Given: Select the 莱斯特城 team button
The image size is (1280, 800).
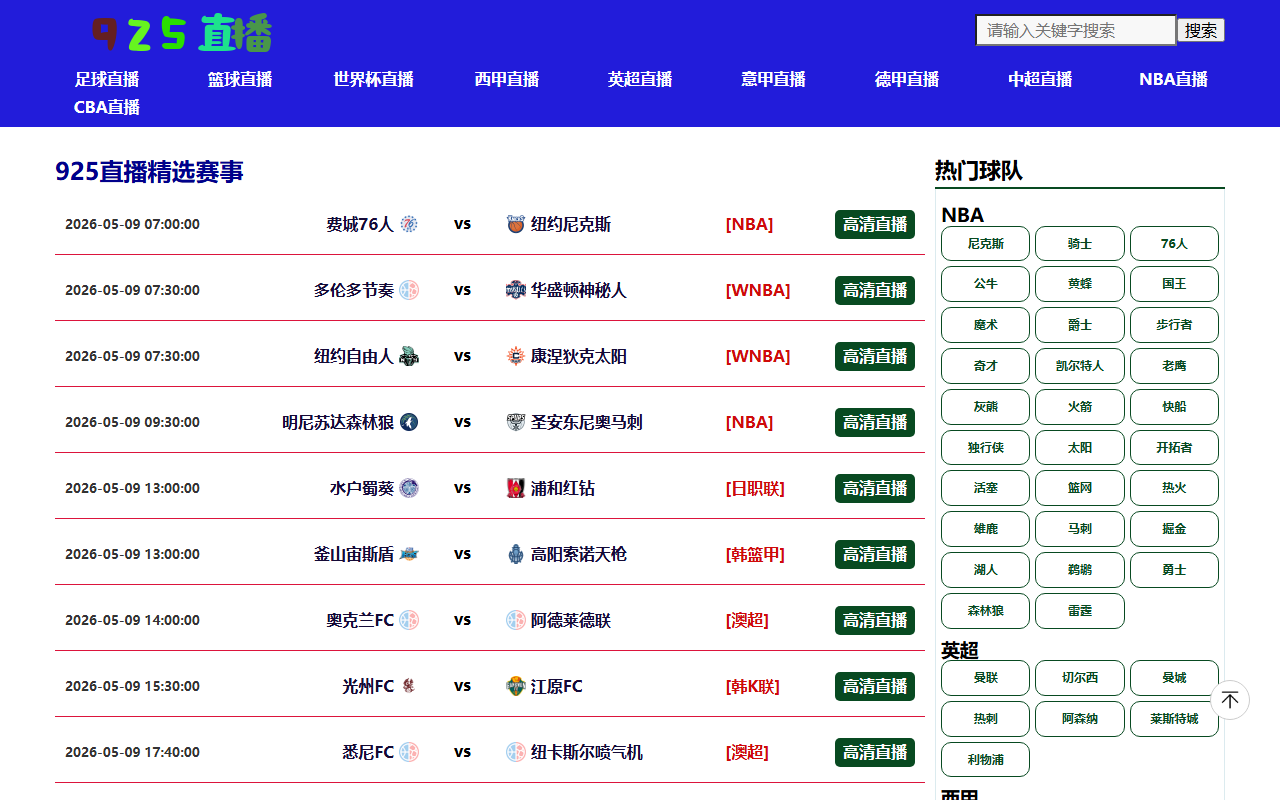Looking at the screenshot, I should click(x=1174, y=719).
